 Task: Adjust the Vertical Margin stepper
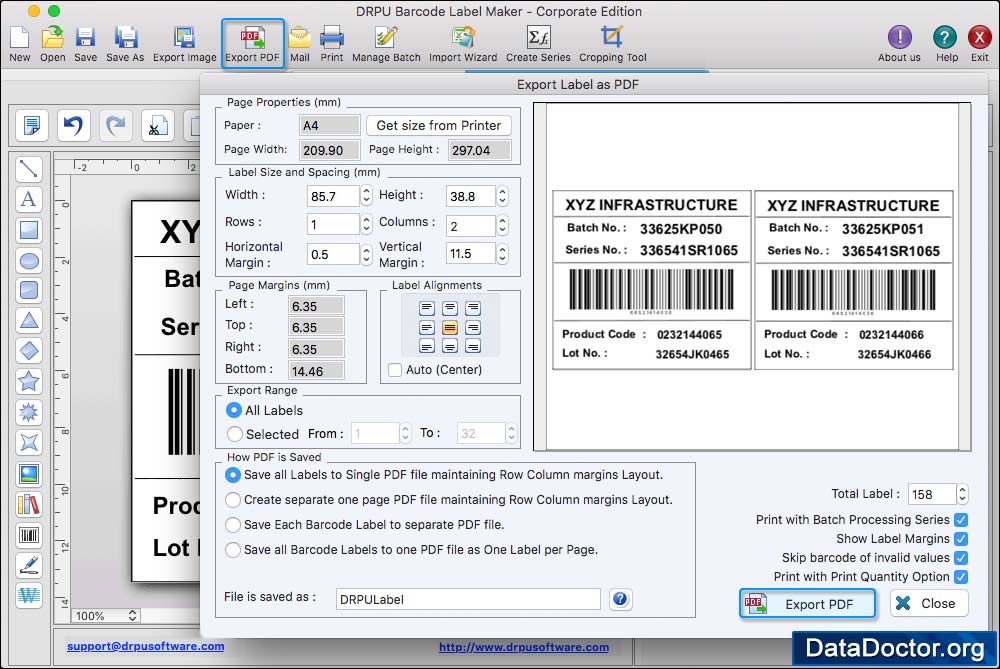tap(503, 253)
